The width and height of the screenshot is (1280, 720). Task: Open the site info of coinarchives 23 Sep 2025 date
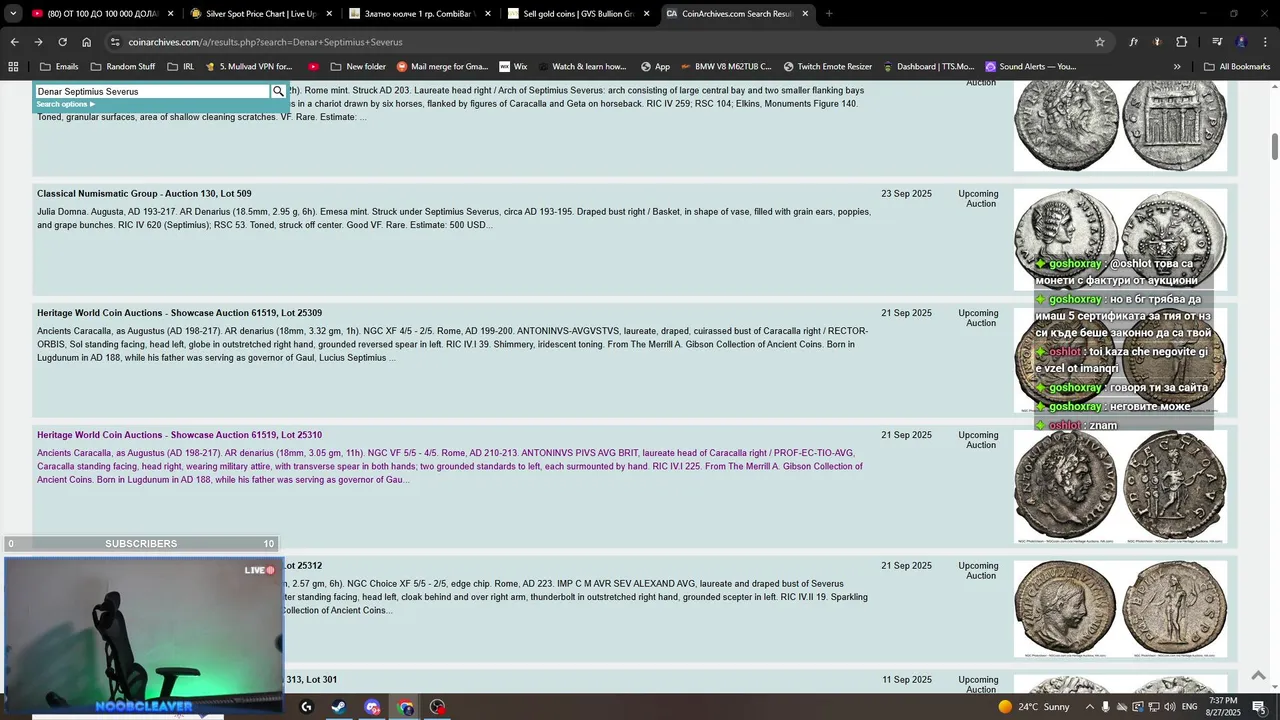coord(906,194)
